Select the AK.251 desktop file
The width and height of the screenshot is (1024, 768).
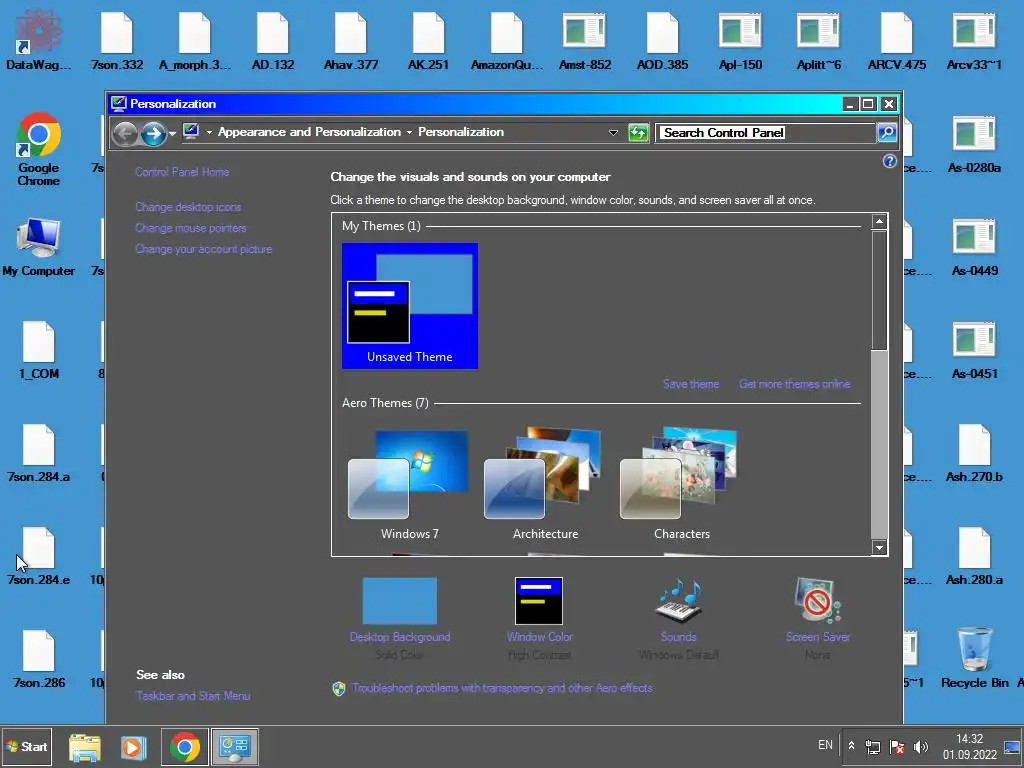point(428,41)
